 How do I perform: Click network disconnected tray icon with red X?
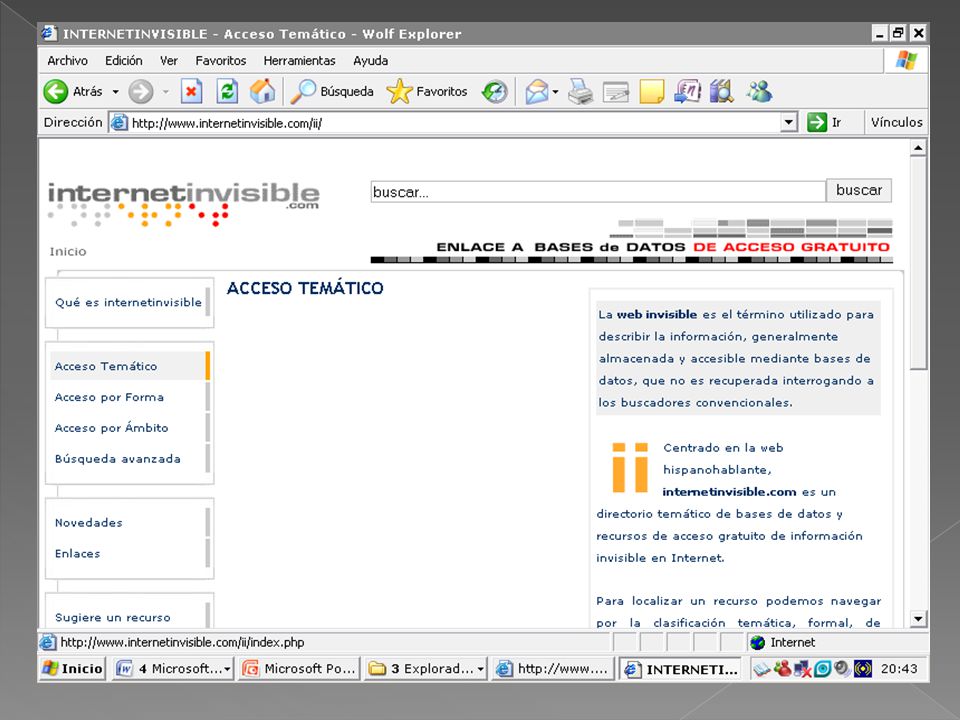[x=802, y=669]
